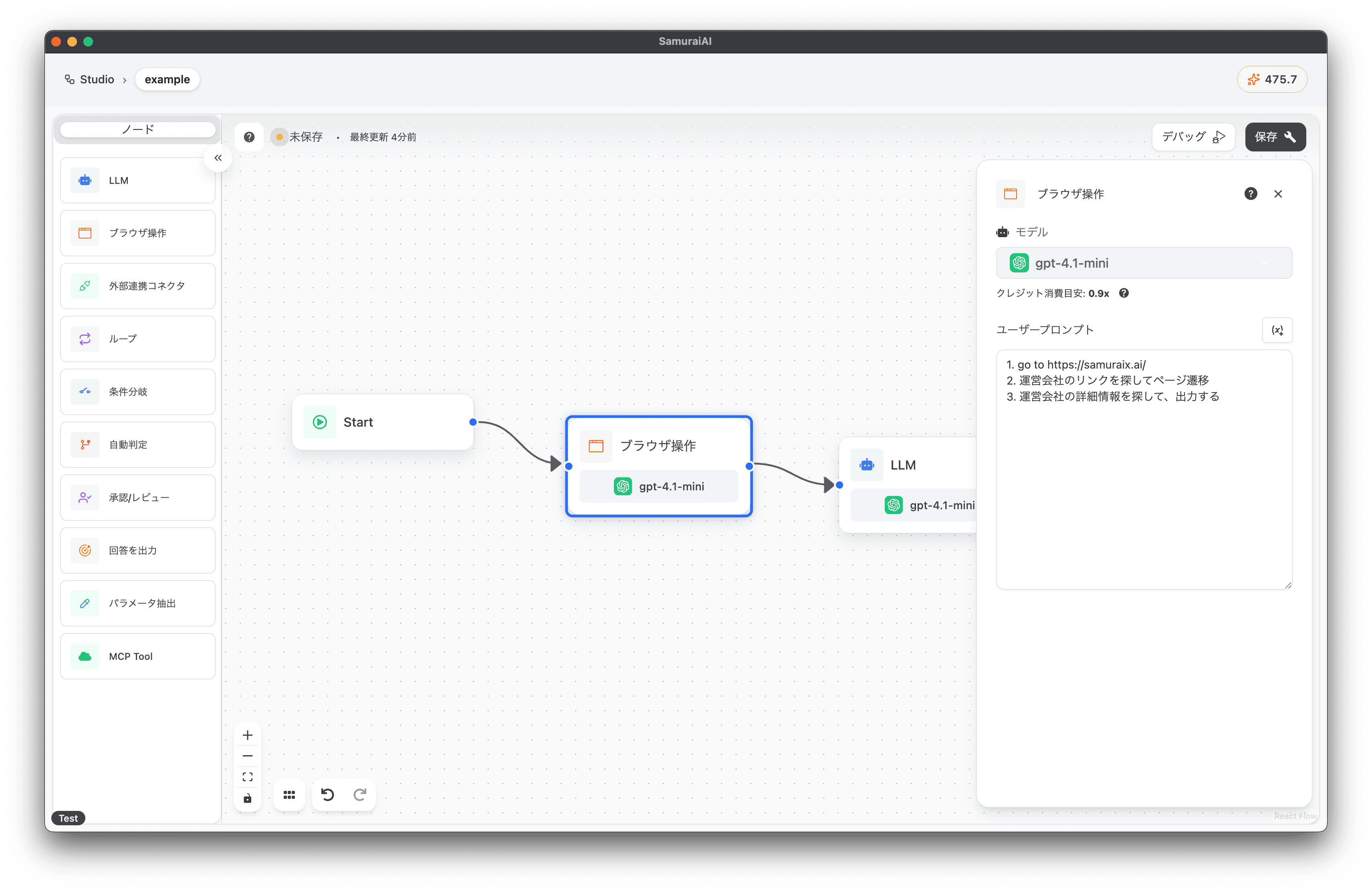Click the insert variable (x) icon
Viewport: 1372px width, 891px height.
point(1277,330)
